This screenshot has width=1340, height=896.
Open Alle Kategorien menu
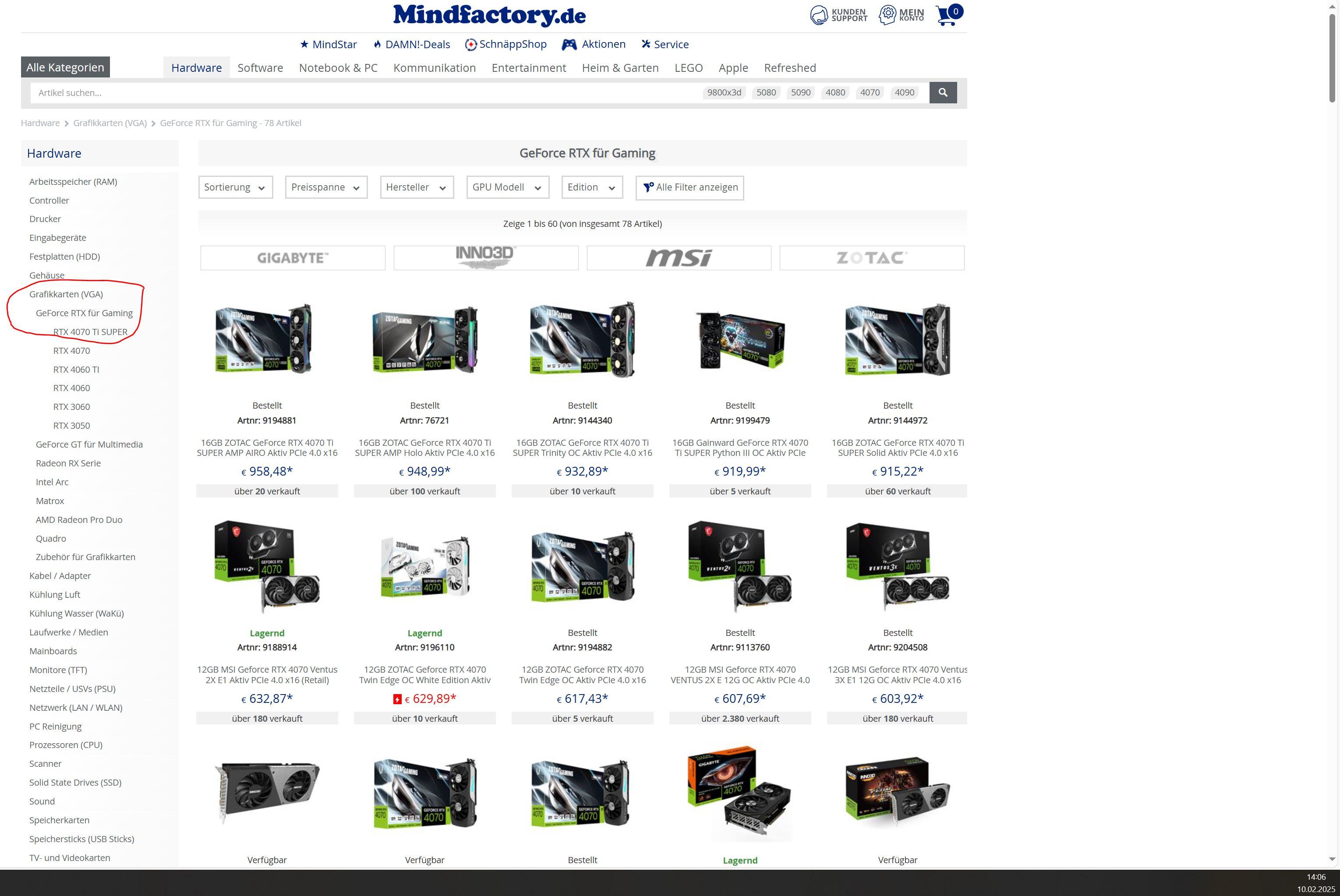(65, 67)
